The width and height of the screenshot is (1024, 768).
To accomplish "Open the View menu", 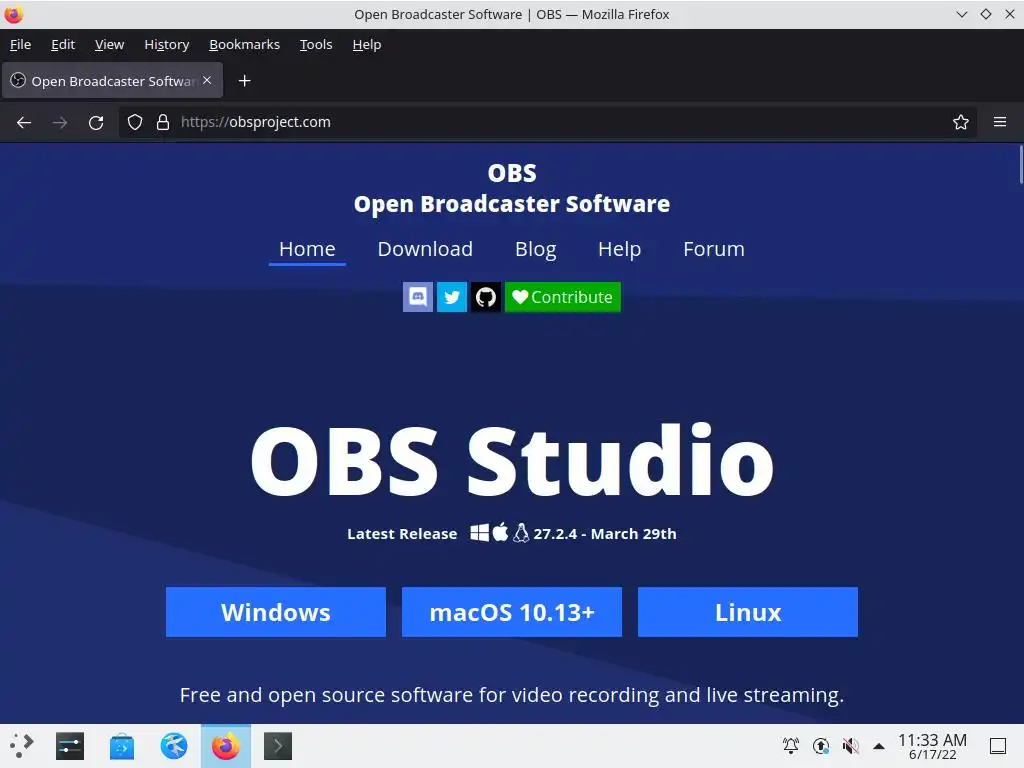I will click(x=109, y=44).
